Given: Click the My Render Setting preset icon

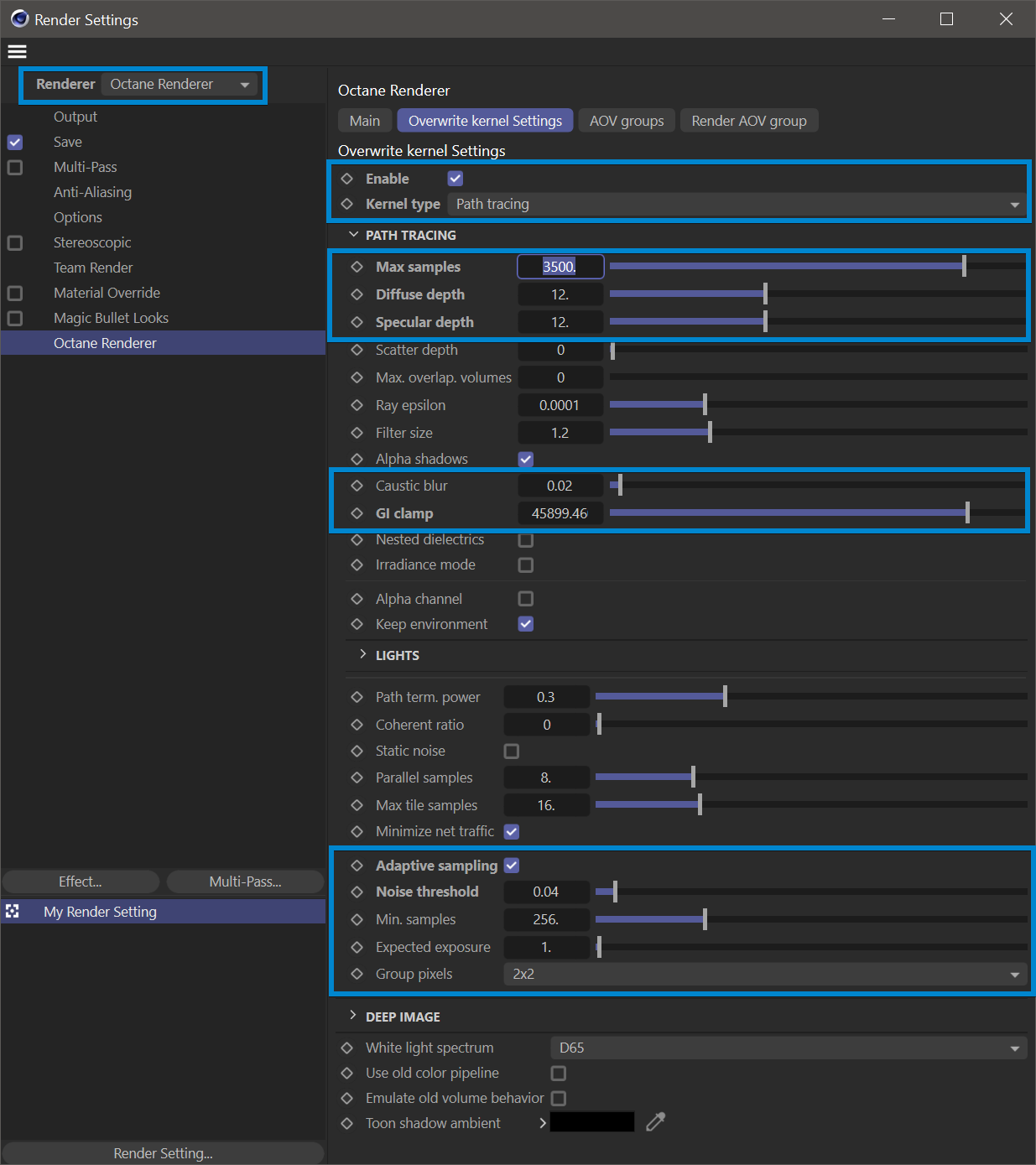Looking at the screenshot, I should (13, 912).
